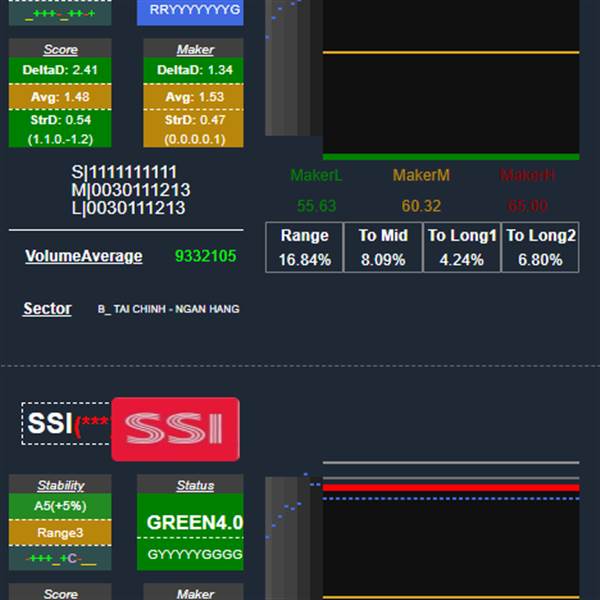Select the Avg: 1.53 cell
Image resolution: width=600 pixels, height=600 pixels.
[194, 97]
